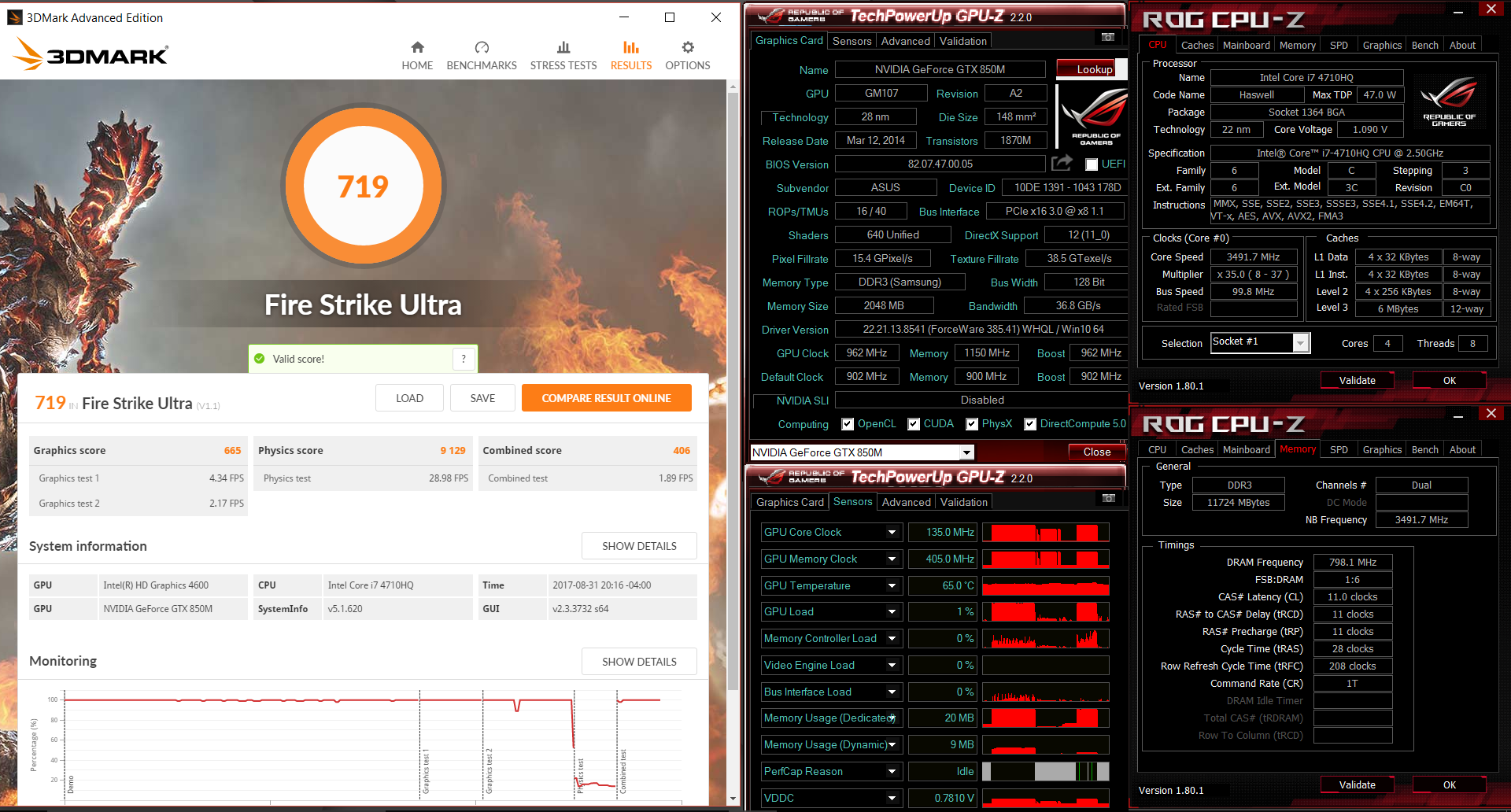Click the Graphics test 2 marker on monitoring chart
Viewport: 1511px width, 812px height.
(489, 770)
